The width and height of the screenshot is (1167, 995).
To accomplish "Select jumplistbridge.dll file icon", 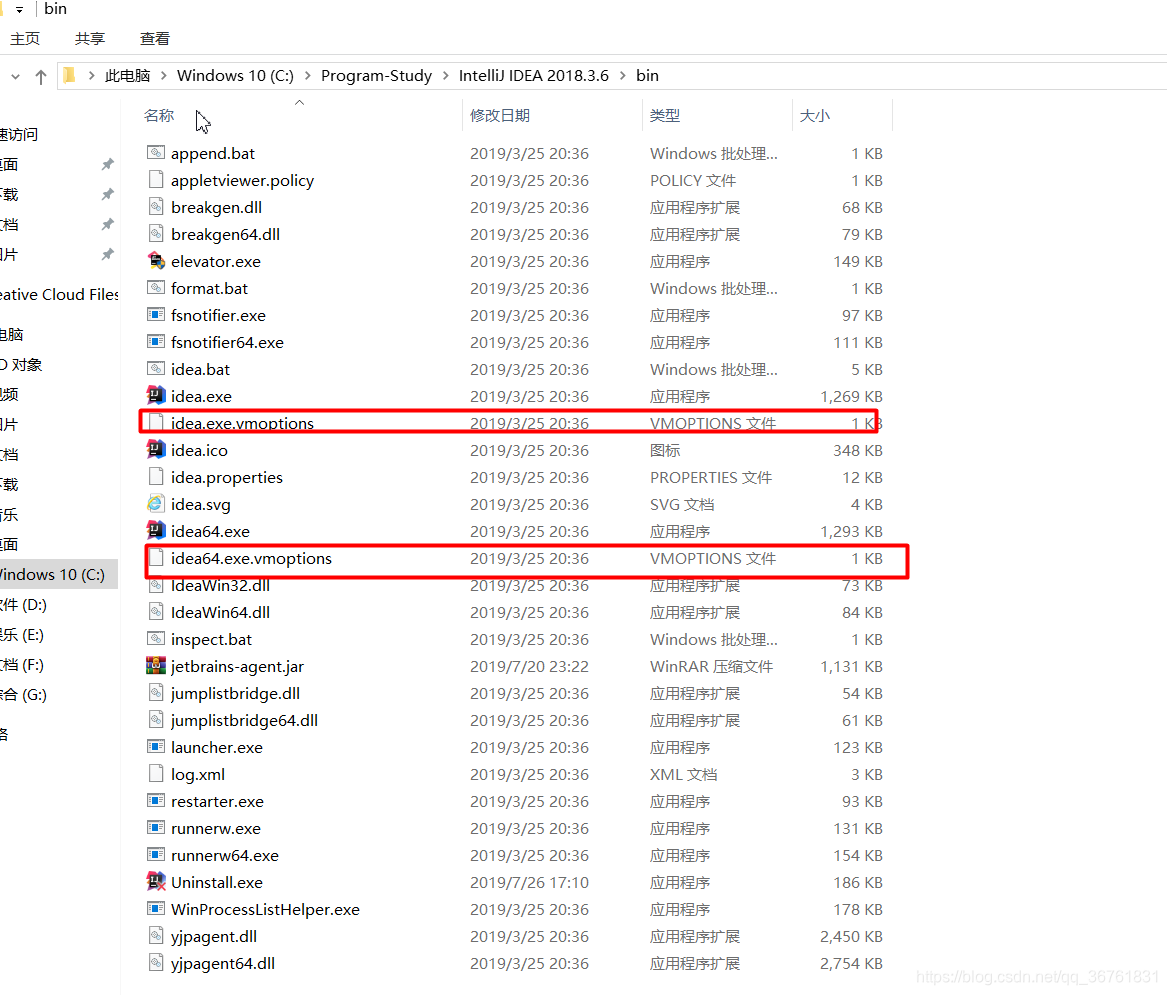I will coord(156,693).
